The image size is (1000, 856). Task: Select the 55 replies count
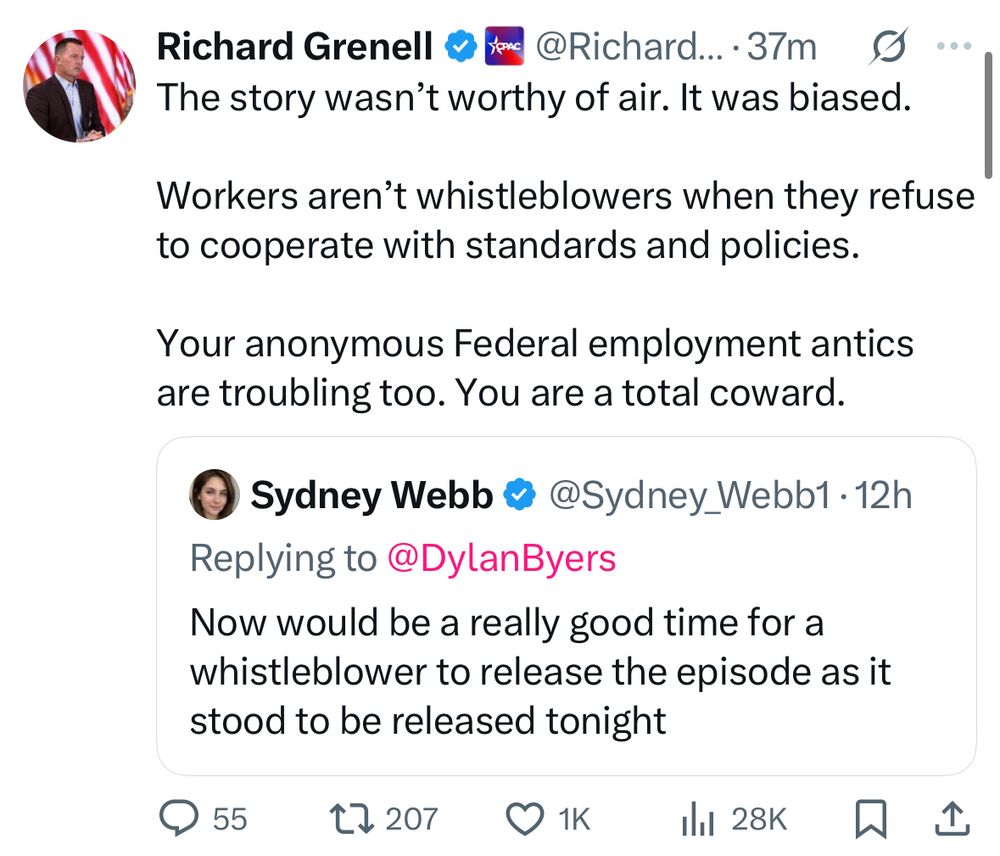(x=230, y=818)
